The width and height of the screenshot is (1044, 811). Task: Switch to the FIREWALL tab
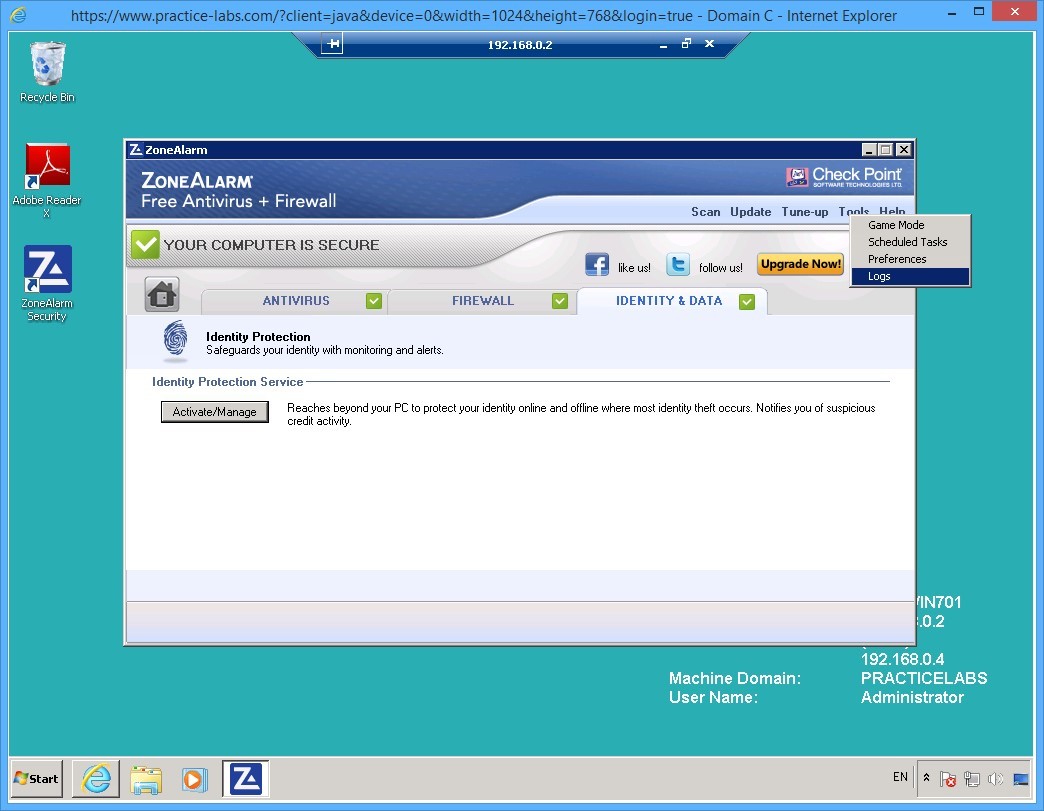click(x=483, y=300)
